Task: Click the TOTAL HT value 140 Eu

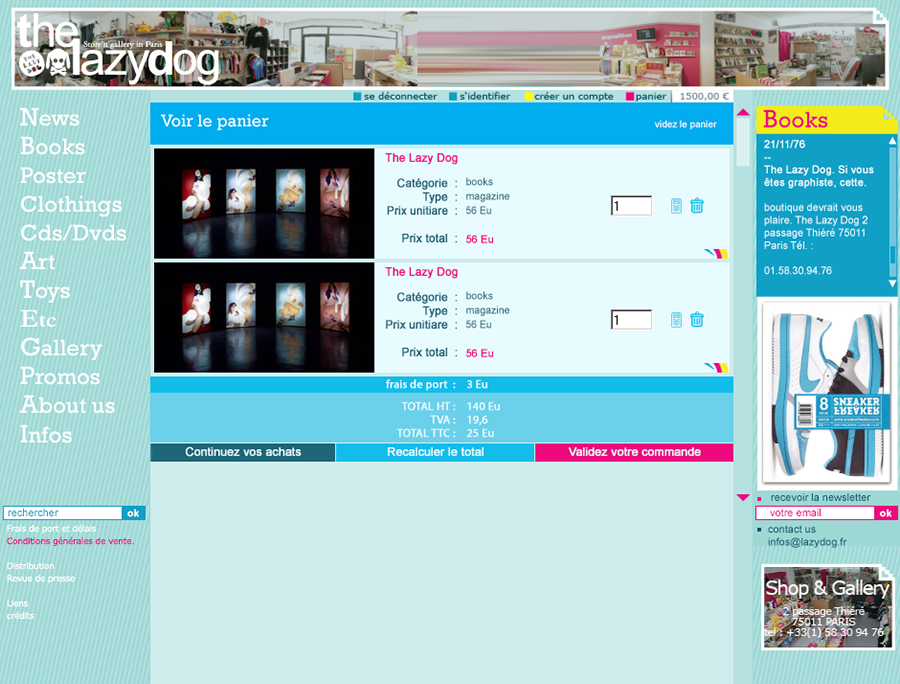Action: click(483, 406)
